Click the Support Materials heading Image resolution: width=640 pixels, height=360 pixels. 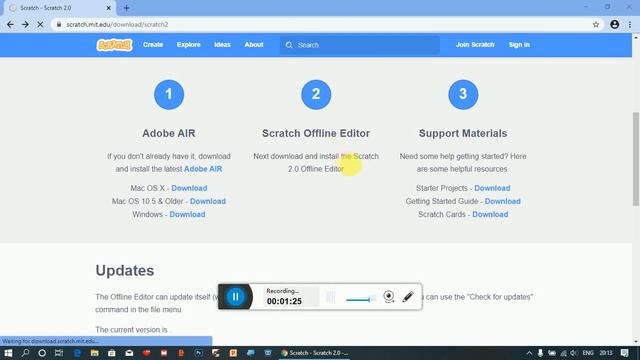click(463, 133)
